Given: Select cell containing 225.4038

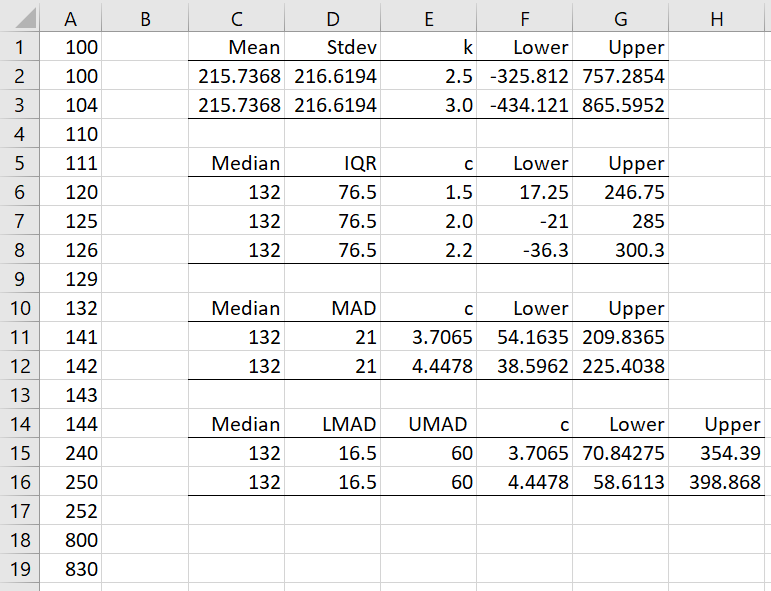Looking at the screenshot, I should pos(620,366).
